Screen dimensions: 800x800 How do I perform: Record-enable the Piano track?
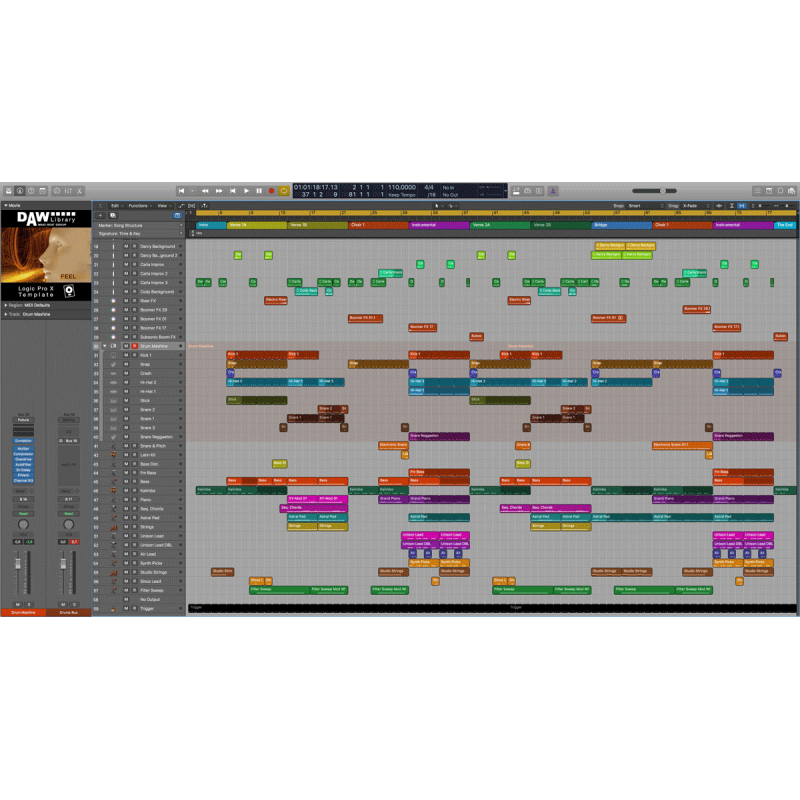coord(134,500)
